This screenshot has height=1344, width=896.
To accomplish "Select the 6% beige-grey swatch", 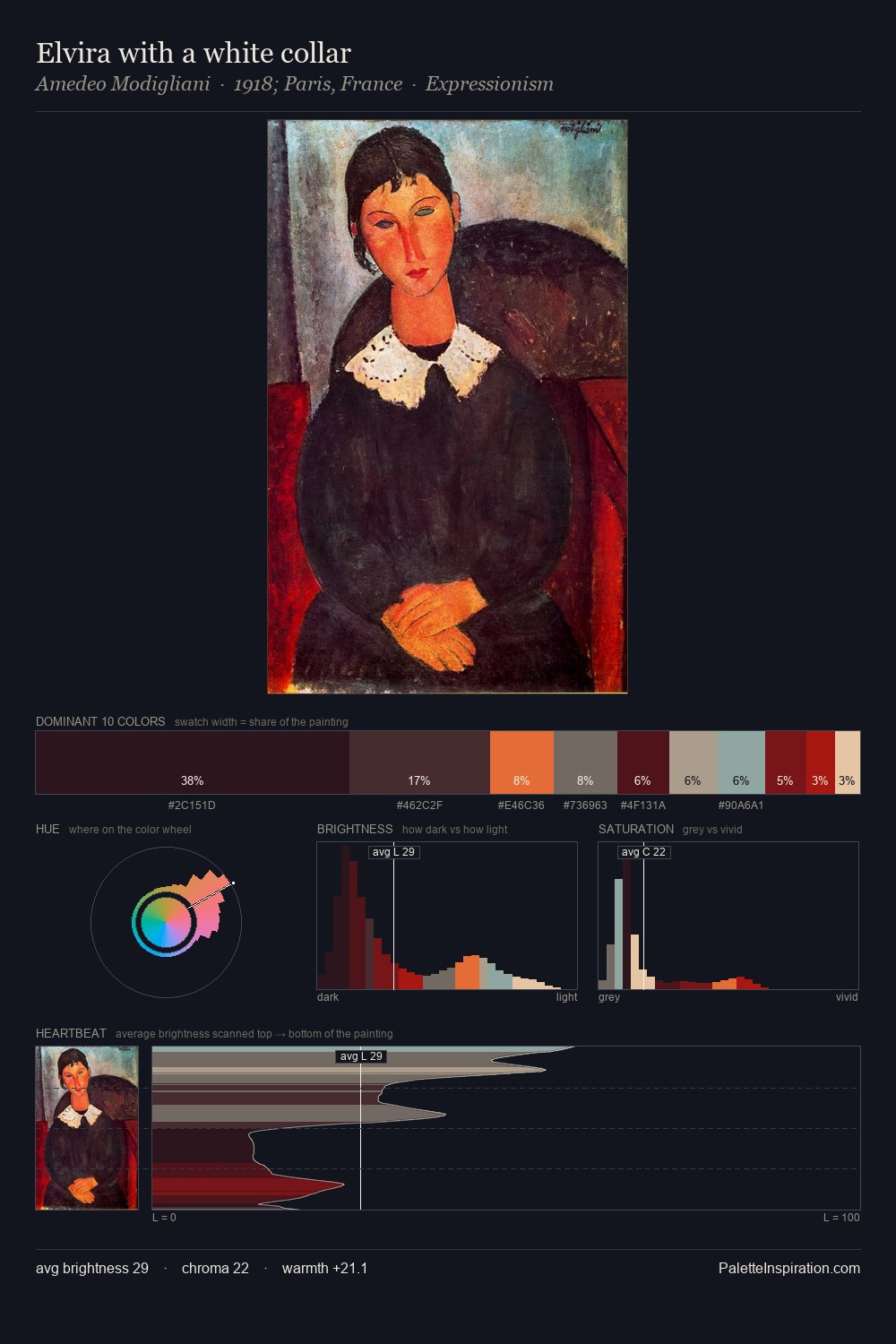I will [x=694, y=762].
